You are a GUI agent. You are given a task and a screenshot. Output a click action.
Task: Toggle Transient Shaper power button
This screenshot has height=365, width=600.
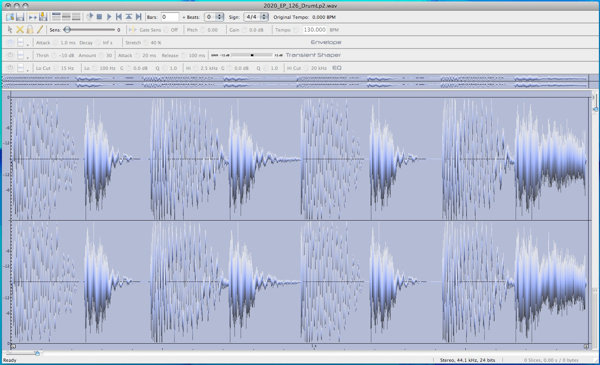(10, 55)
